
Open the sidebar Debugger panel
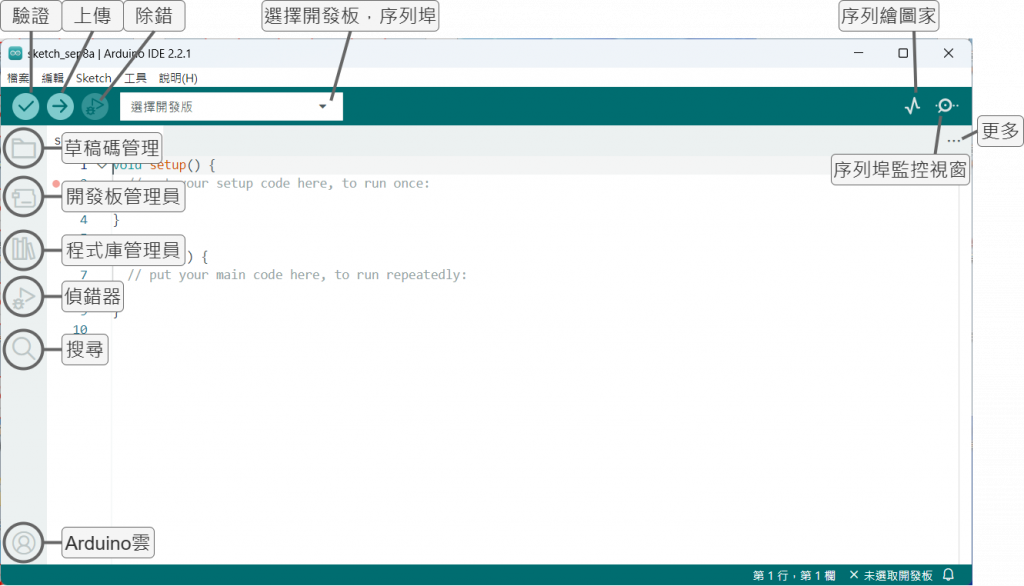[24, 297]
